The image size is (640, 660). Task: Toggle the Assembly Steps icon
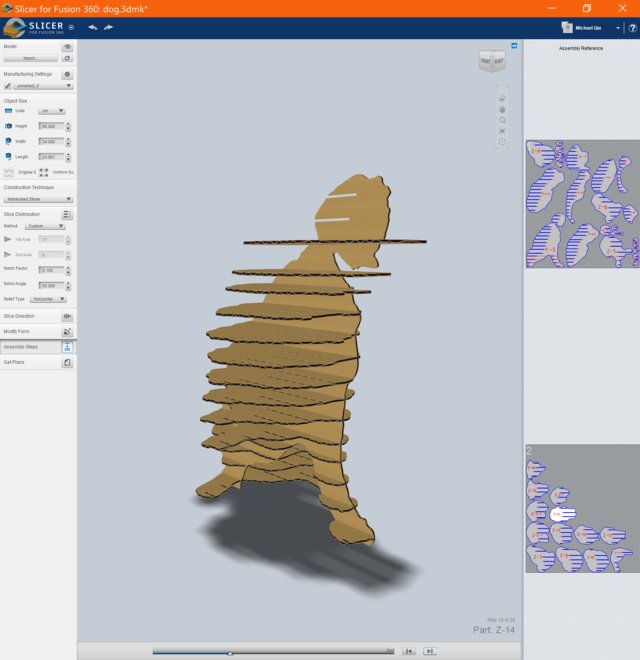click(x=67, y=347)
